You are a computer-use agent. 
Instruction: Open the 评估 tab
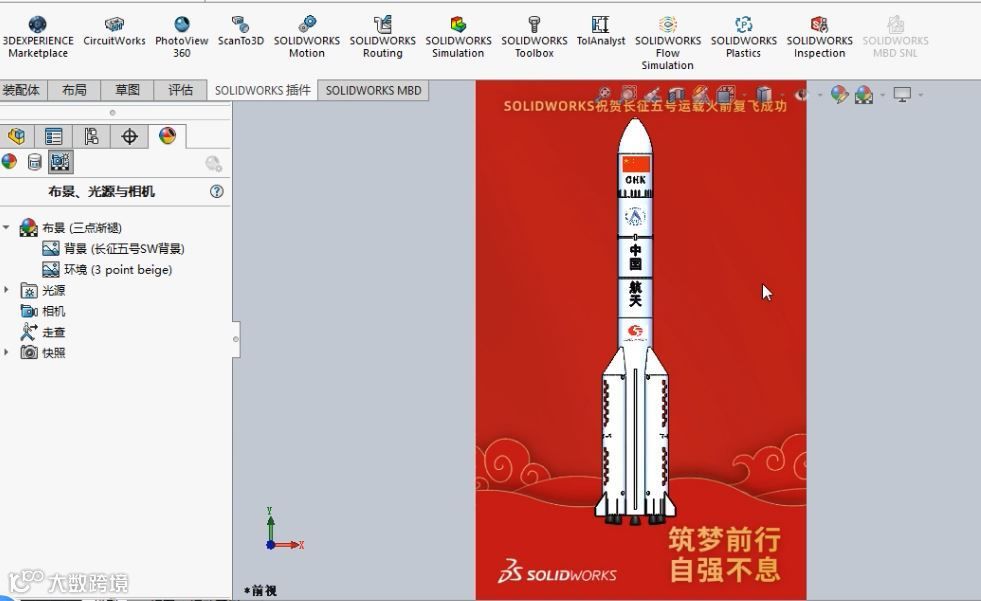(180, 90)
